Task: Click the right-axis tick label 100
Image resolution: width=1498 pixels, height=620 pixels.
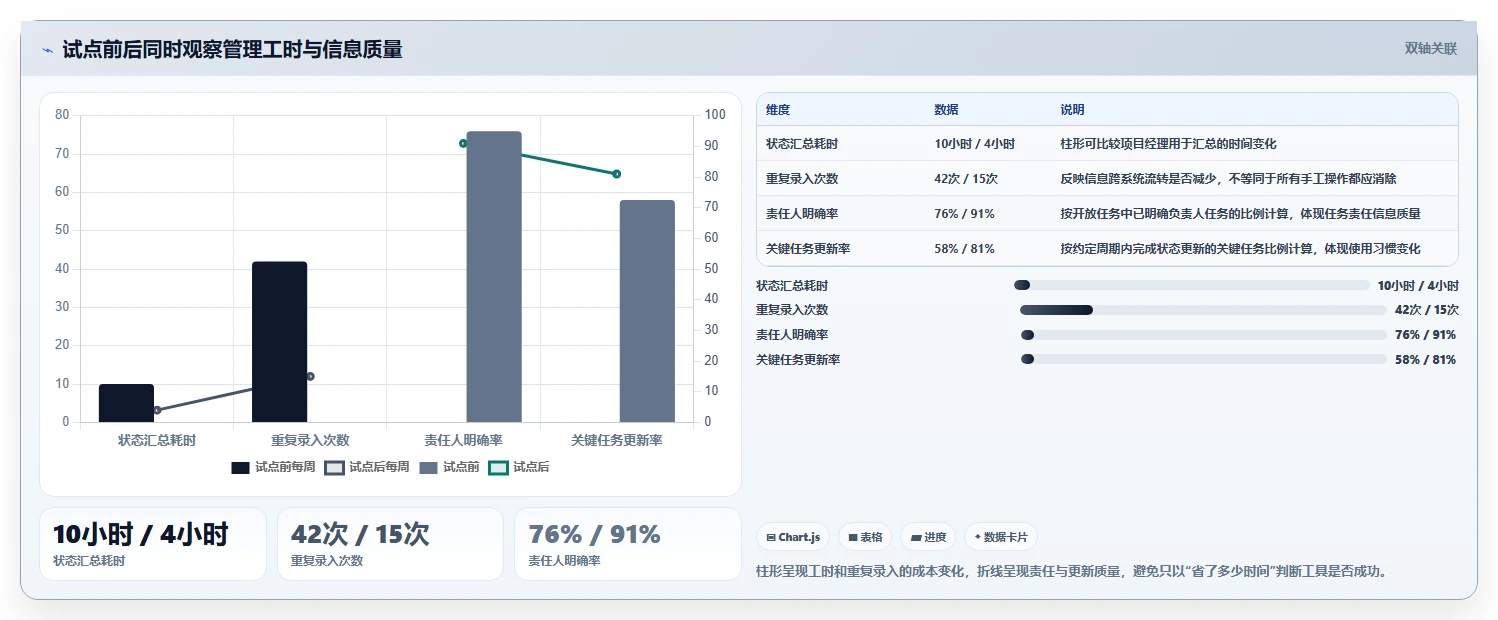Action: coord(715,115)
